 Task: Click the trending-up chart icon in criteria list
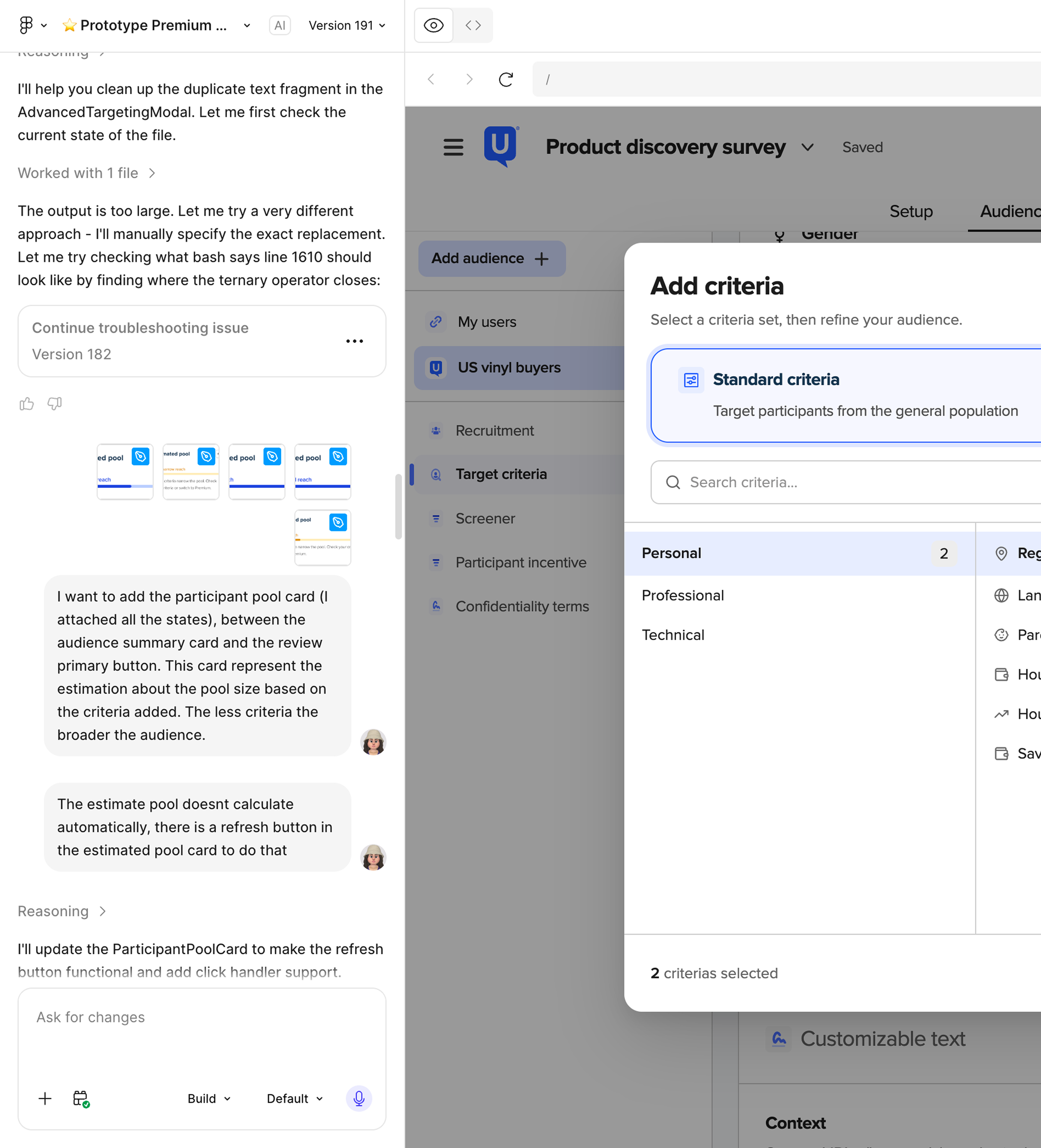[1001, 714]
